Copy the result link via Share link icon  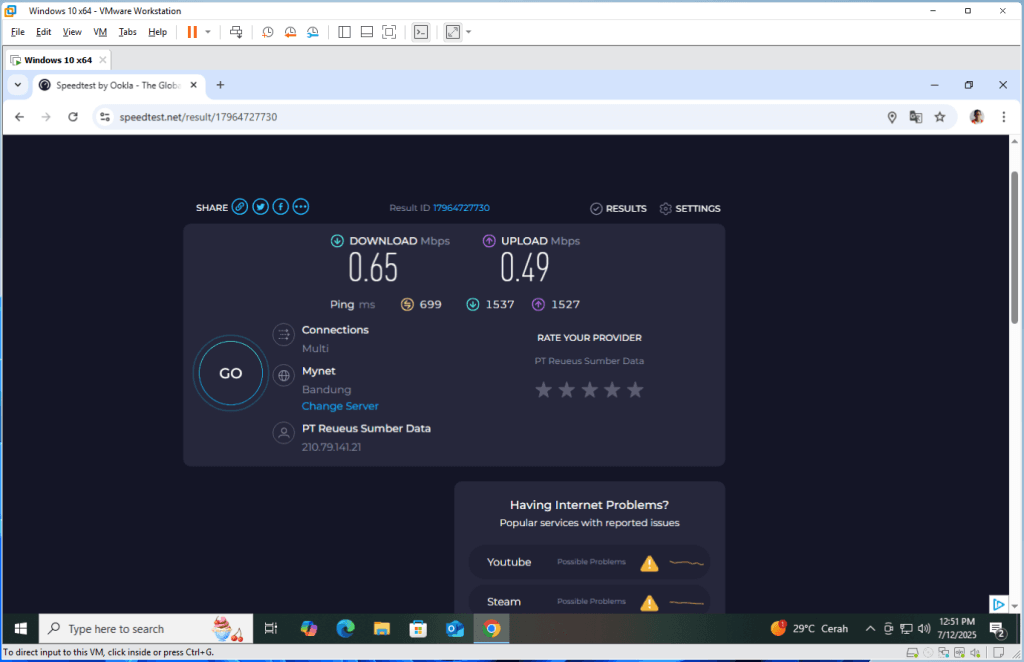(240, 207)
